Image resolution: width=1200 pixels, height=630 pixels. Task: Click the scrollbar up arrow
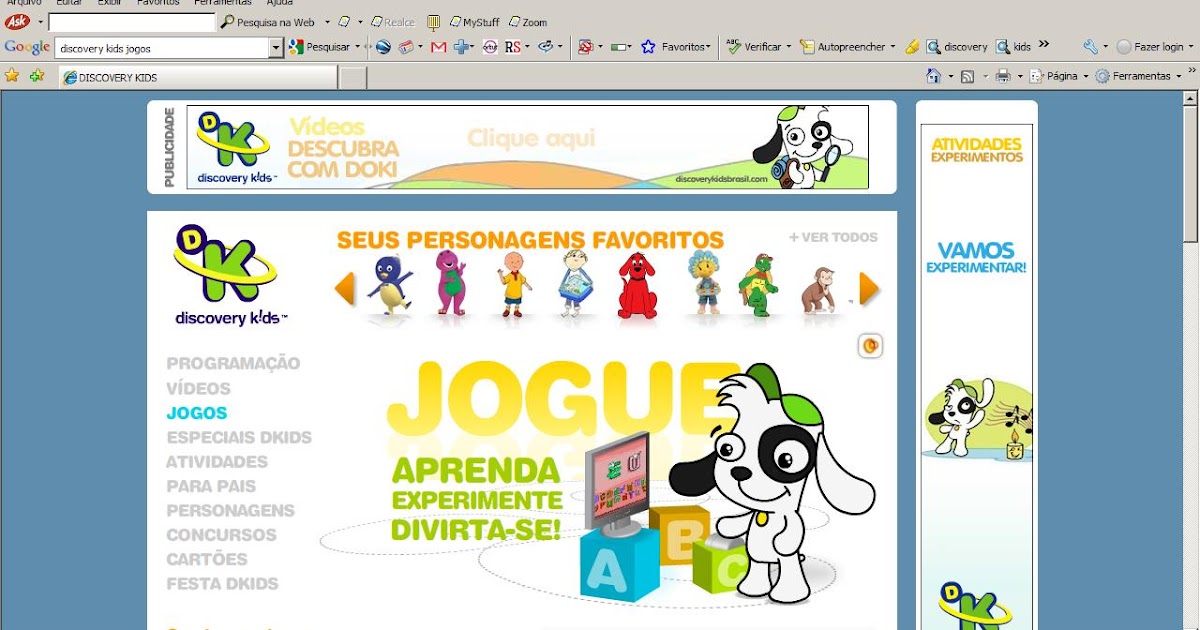click(1190, 98)
